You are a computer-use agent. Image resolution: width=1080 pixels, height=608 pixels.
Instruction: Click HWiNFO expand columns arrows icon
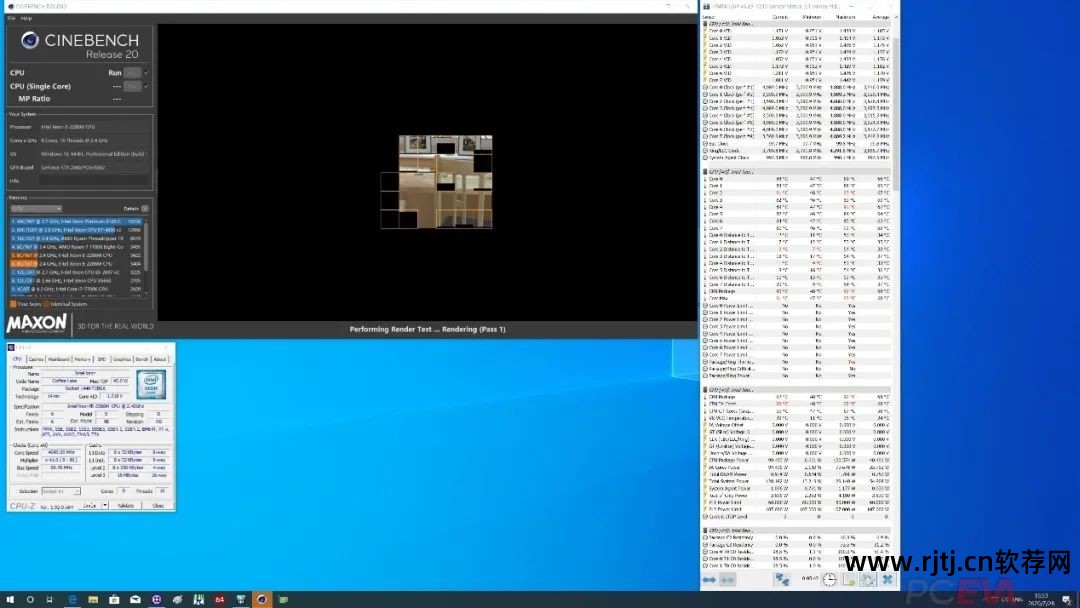coord(709,580)
